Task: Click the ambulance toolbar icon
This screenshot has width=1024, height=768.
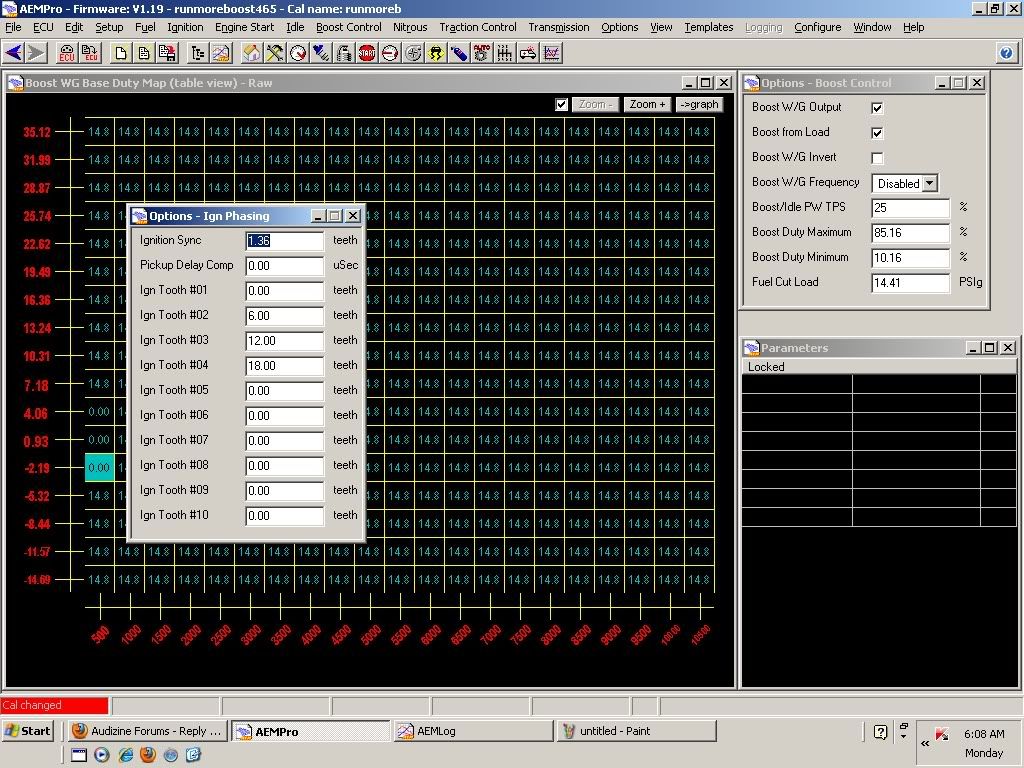Action: coord(528,53)
